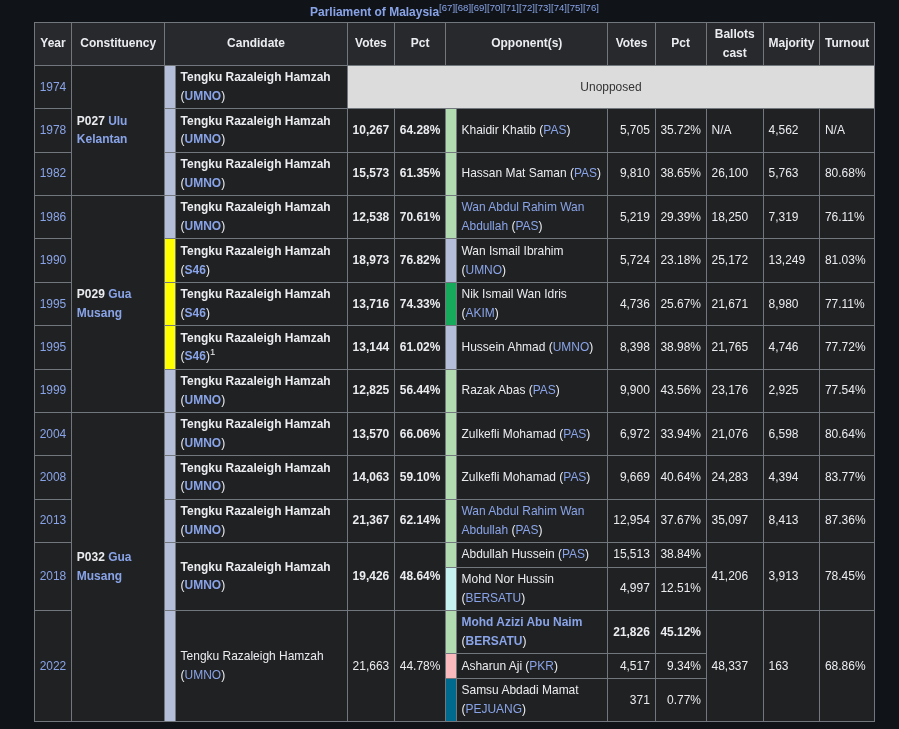The image size is (899, 729).
Task: Open the 1978 election year link
Action: click(53, 130)
